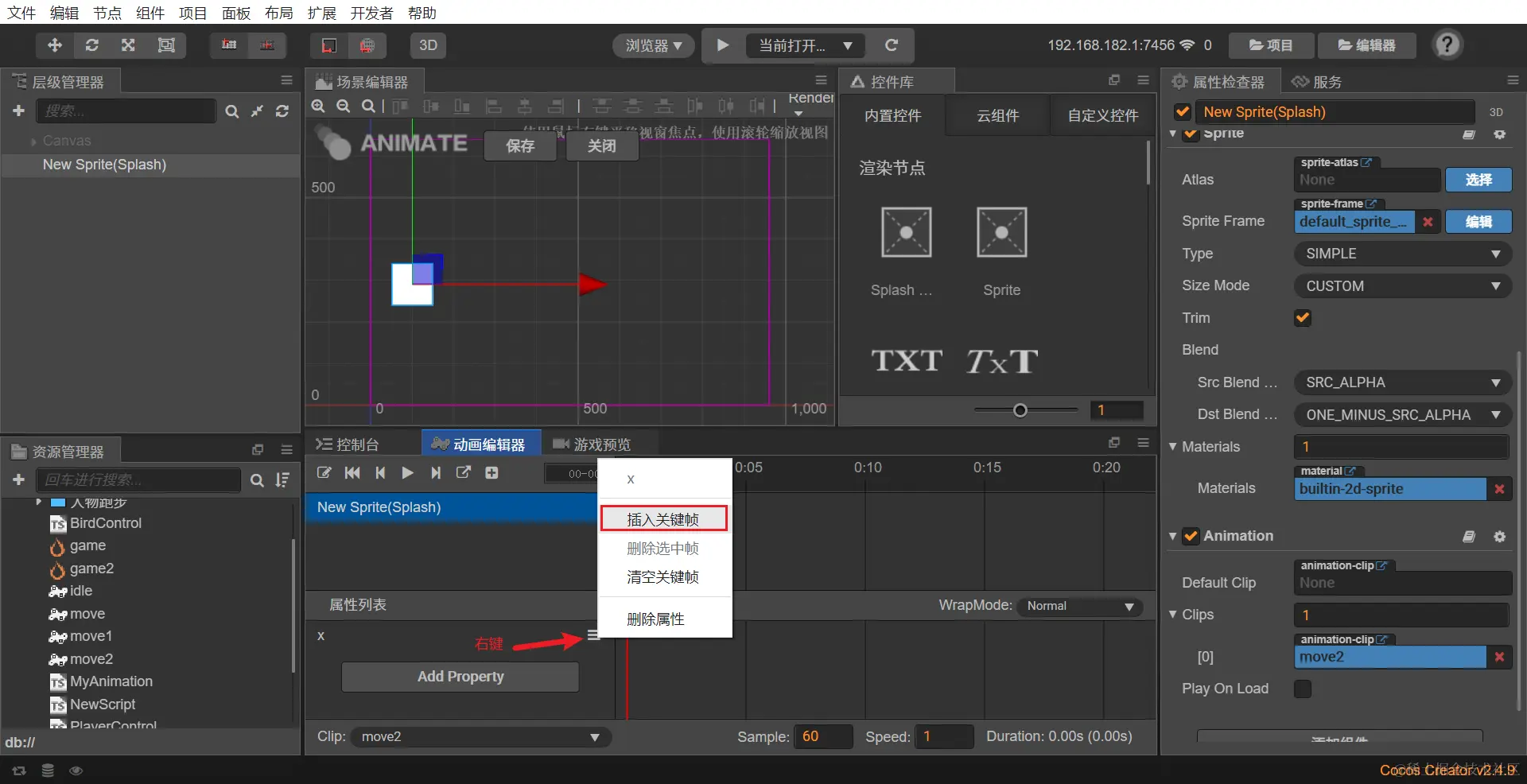This screenshot has height=784, width=1527.
Task: Switch to 云组件 tab
Action: [x=997, y=116]
